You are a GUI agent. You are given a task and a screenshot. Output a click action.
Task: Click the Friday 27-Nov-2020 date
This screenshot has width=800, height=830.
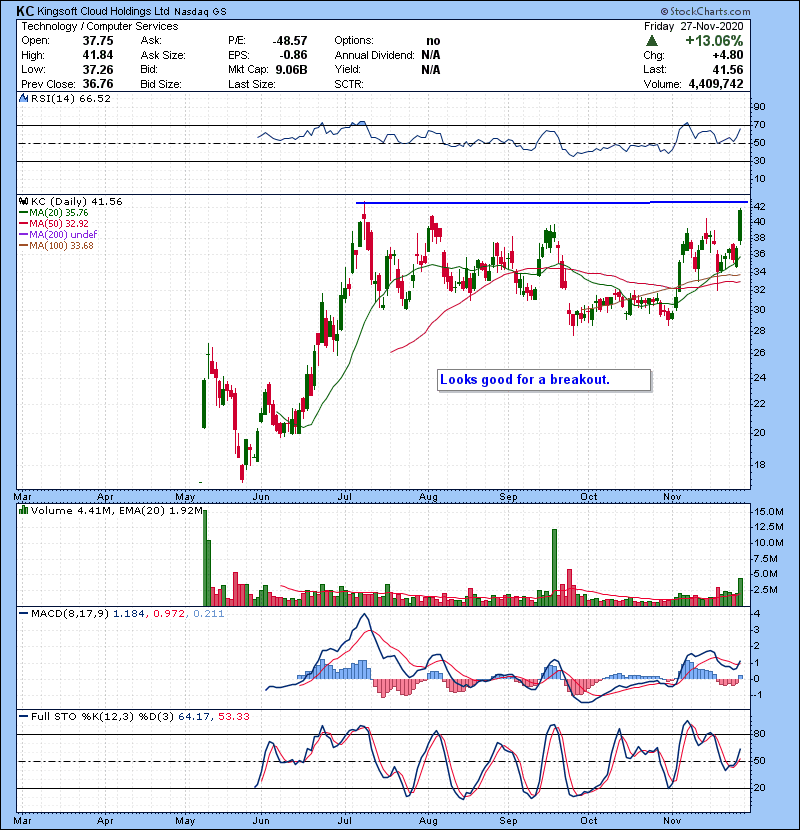click(x=693, y=26)
